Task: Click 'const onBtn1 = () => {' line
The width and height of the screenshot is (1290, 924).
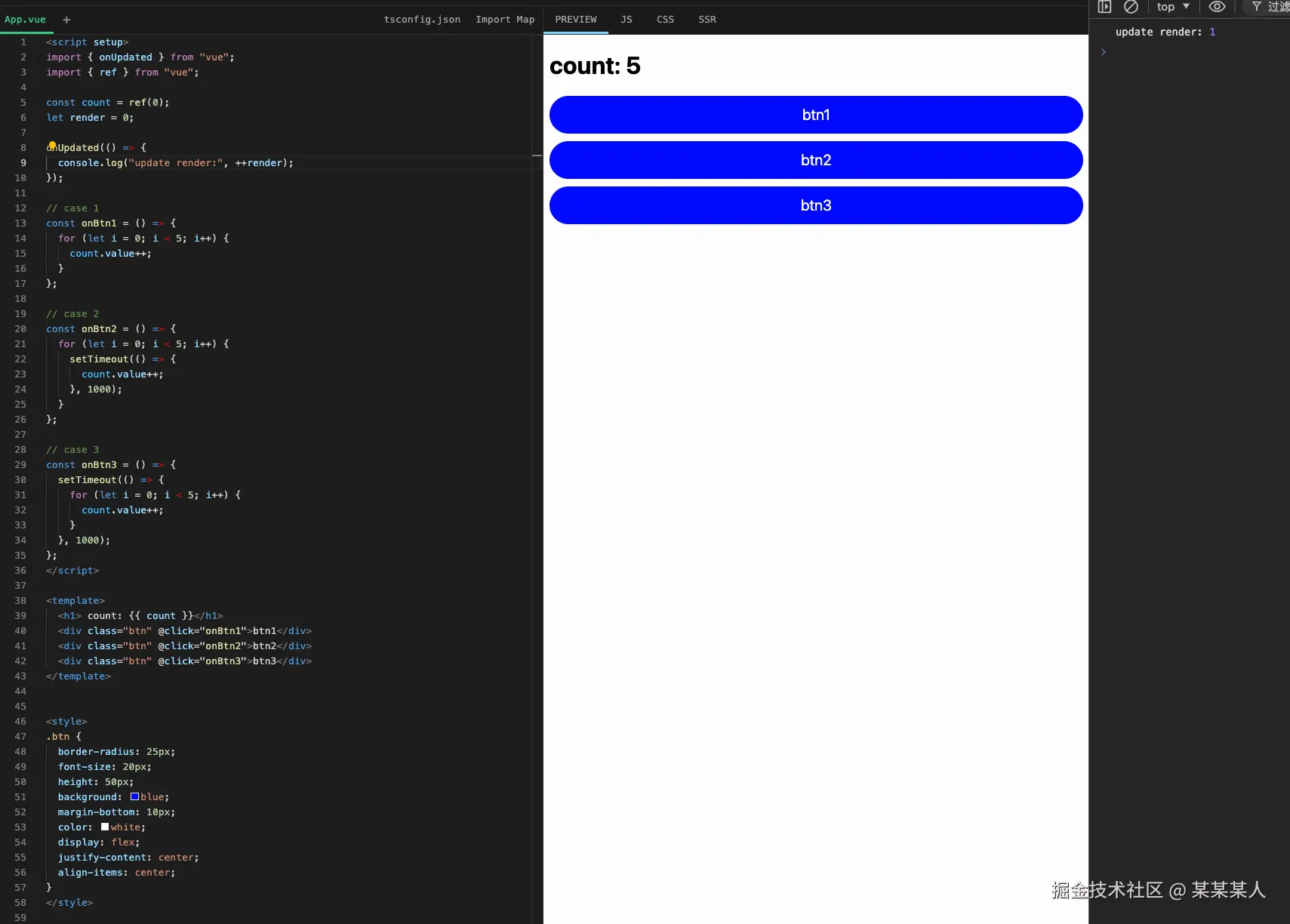Action: [x=111, y=223]
